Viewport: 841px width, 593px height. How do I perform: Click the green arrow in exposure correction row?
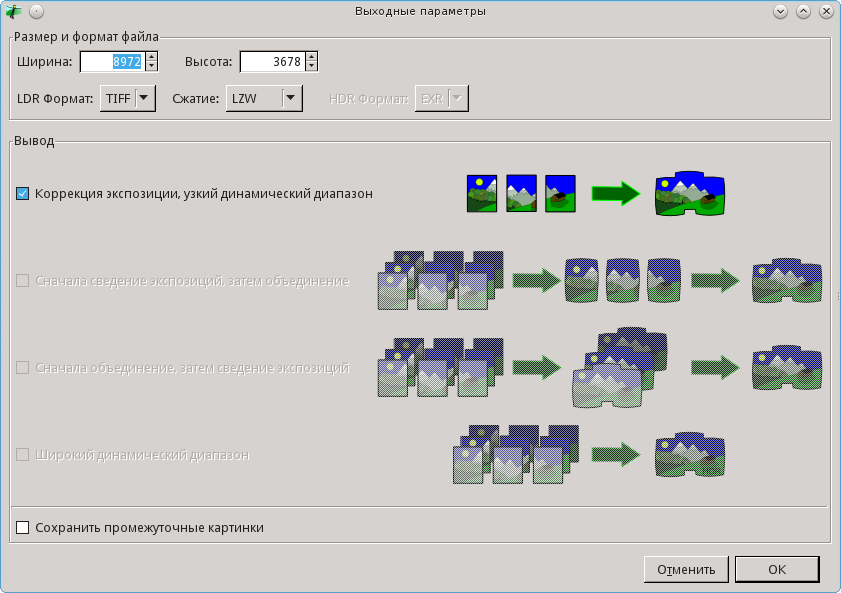click(x=616, y=194)
